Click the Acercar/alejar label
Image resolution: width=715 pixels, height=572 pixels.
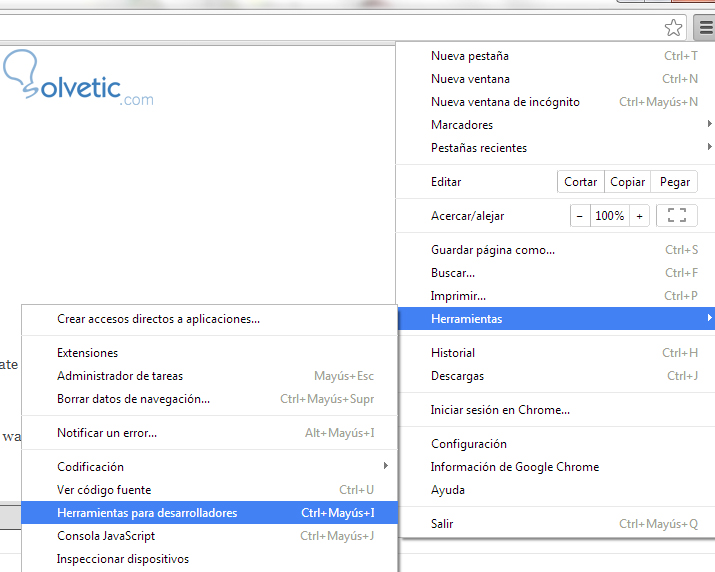467,216
